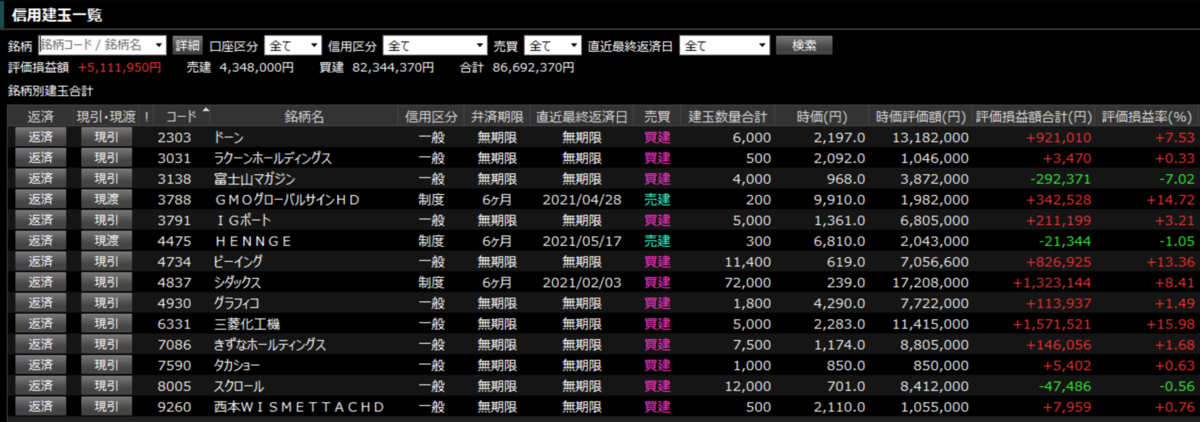Sort by 評価損益率(%) column header
Image resolution: width=1200 pixels, height=422 pixels.
click(x=1148, y=116)
